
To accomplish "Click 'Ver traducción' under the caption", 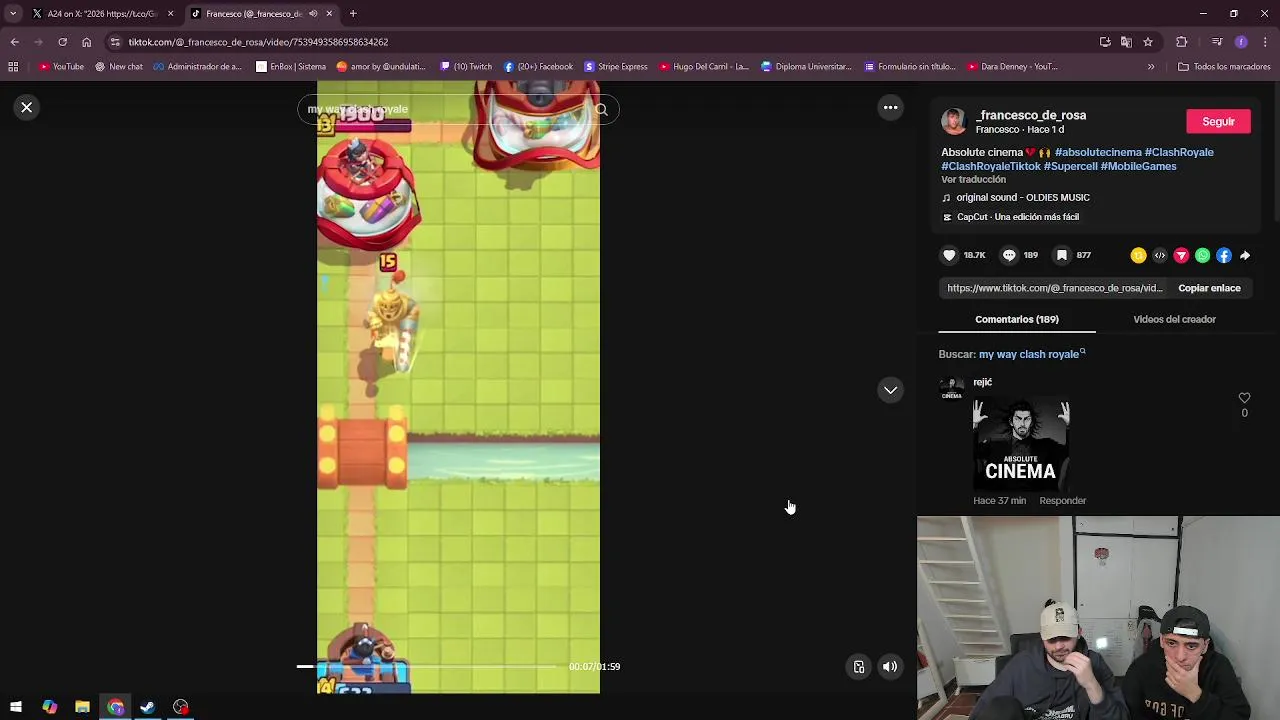I will [x=973, y=180].
